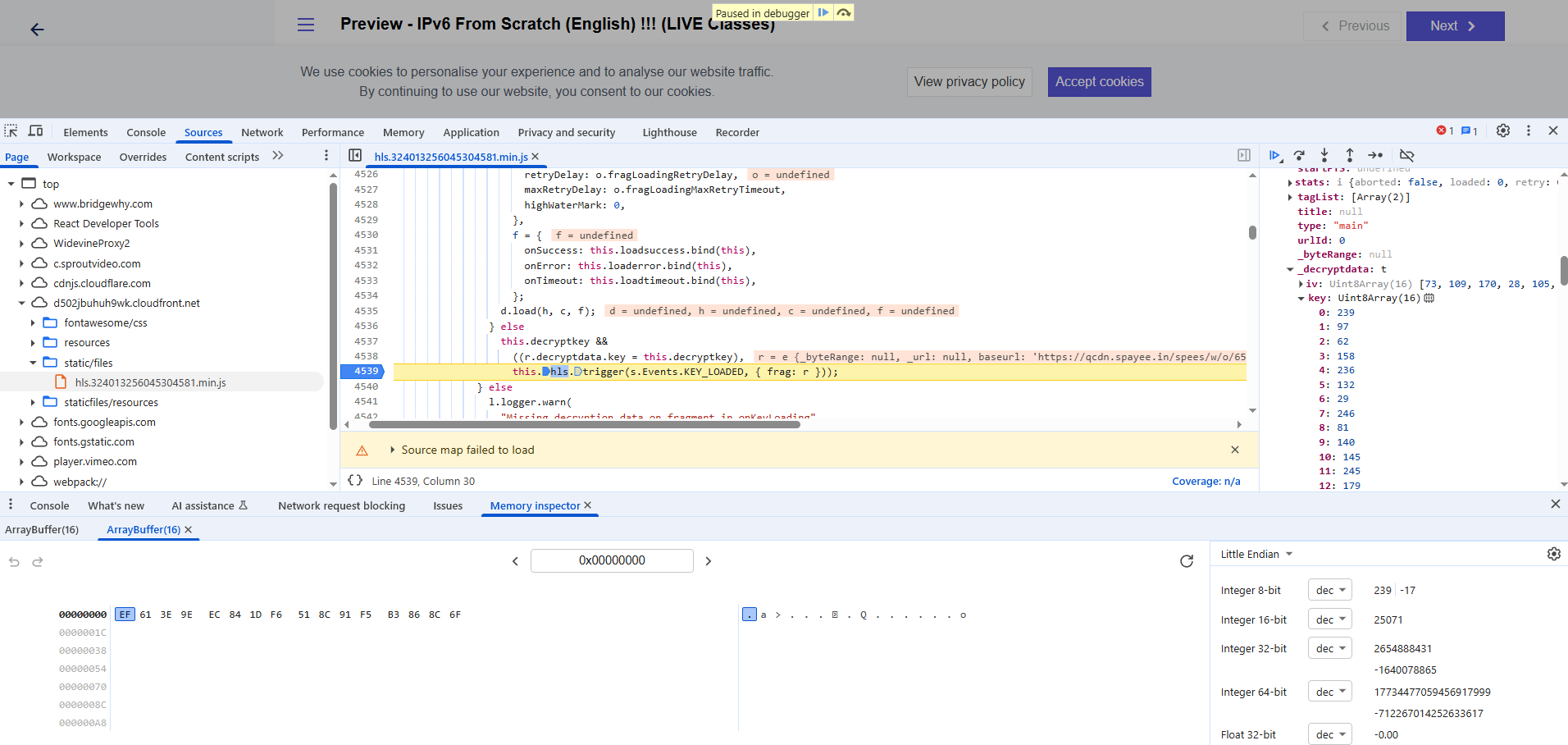Switch to the Elements panel tab
1568x745 pixels.
[85, 132]
